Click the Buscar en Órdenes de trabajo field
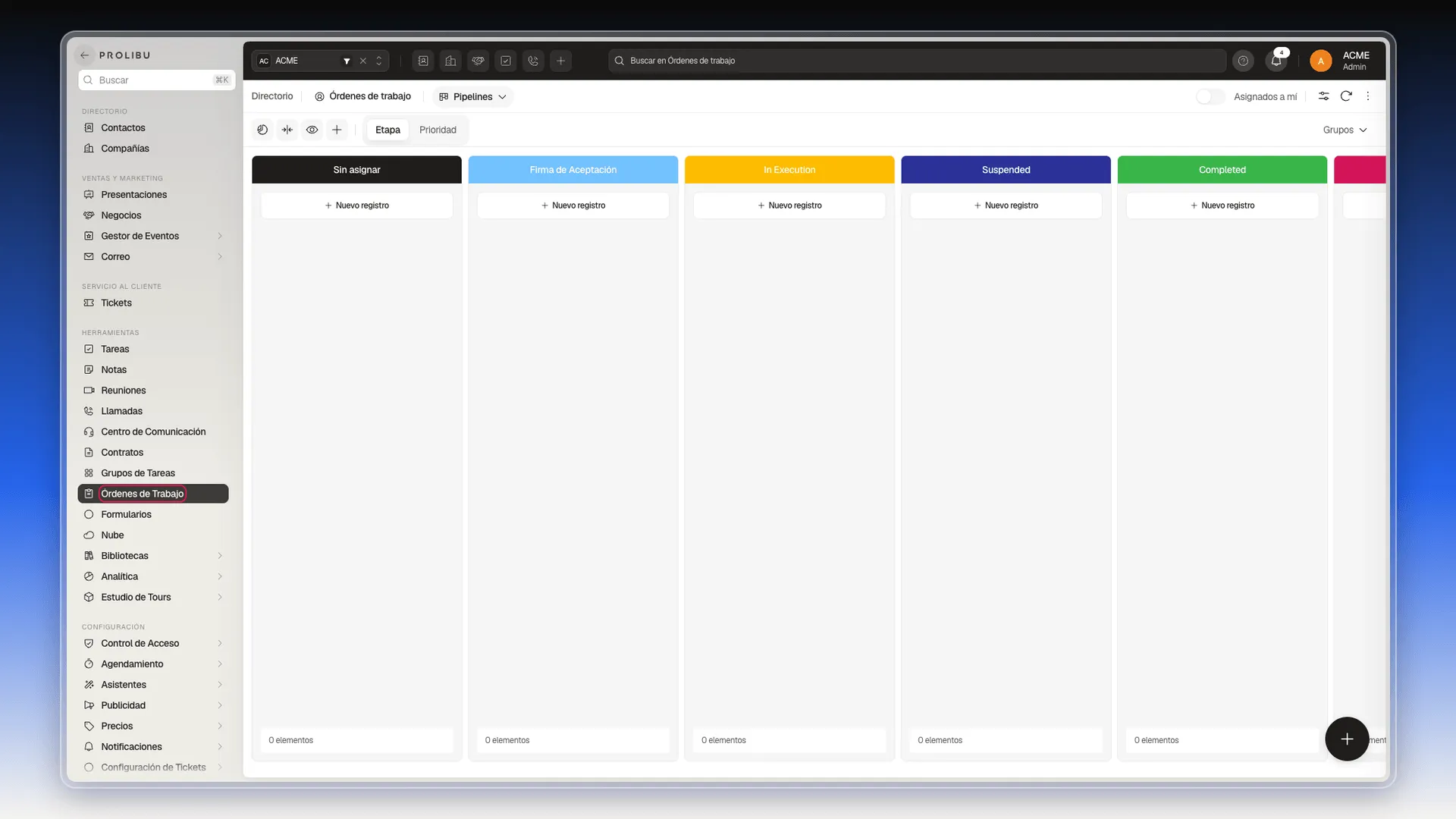1456x819 pixels. [917, 61]
